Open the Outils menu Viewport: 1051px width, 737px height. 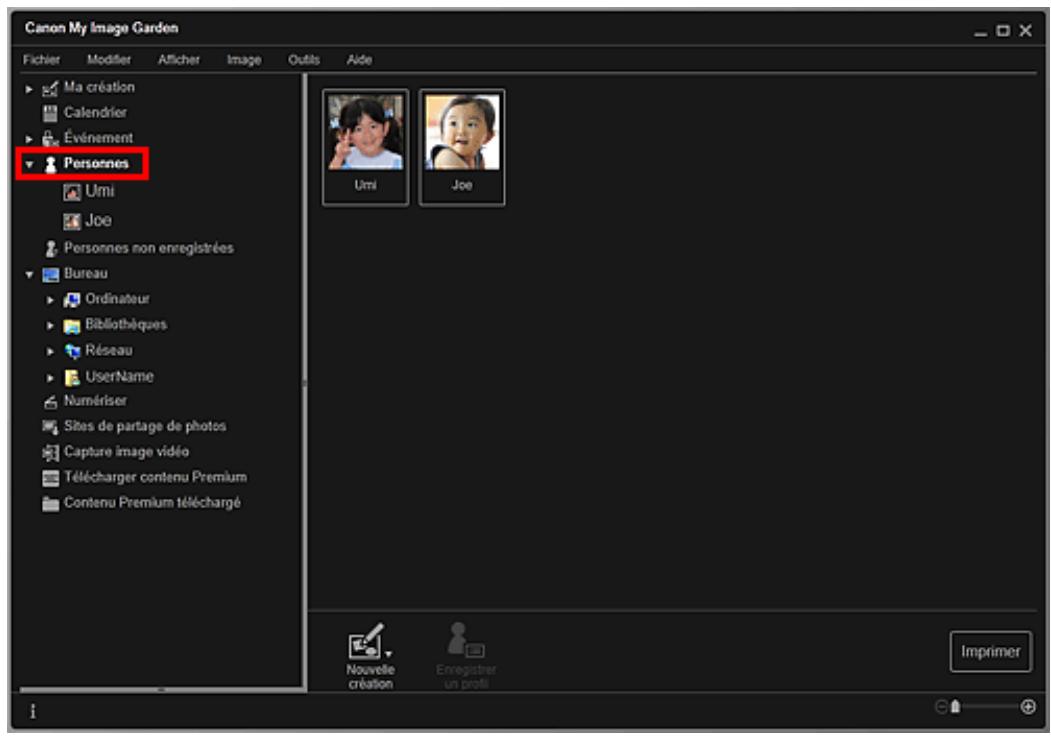coord(303,60)
